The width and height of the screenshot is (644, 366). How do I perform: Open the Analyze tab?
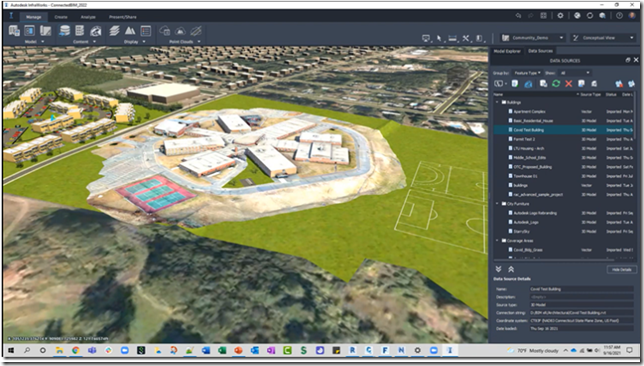88,17
